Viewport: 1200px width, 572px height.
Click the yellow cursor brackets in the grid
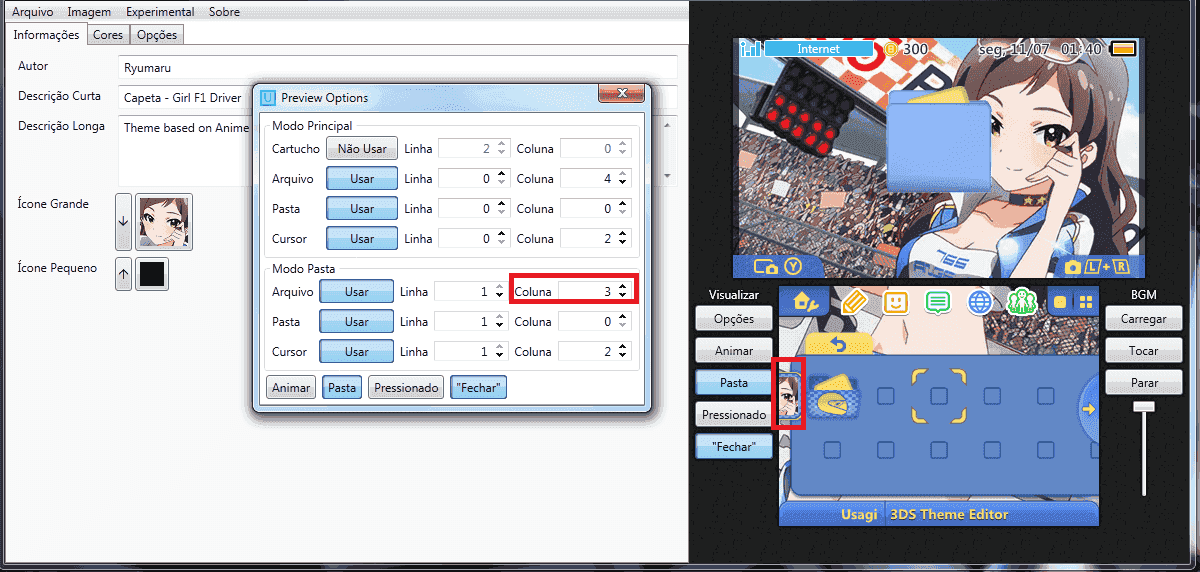pyautogui.click(x=939, y=396)
